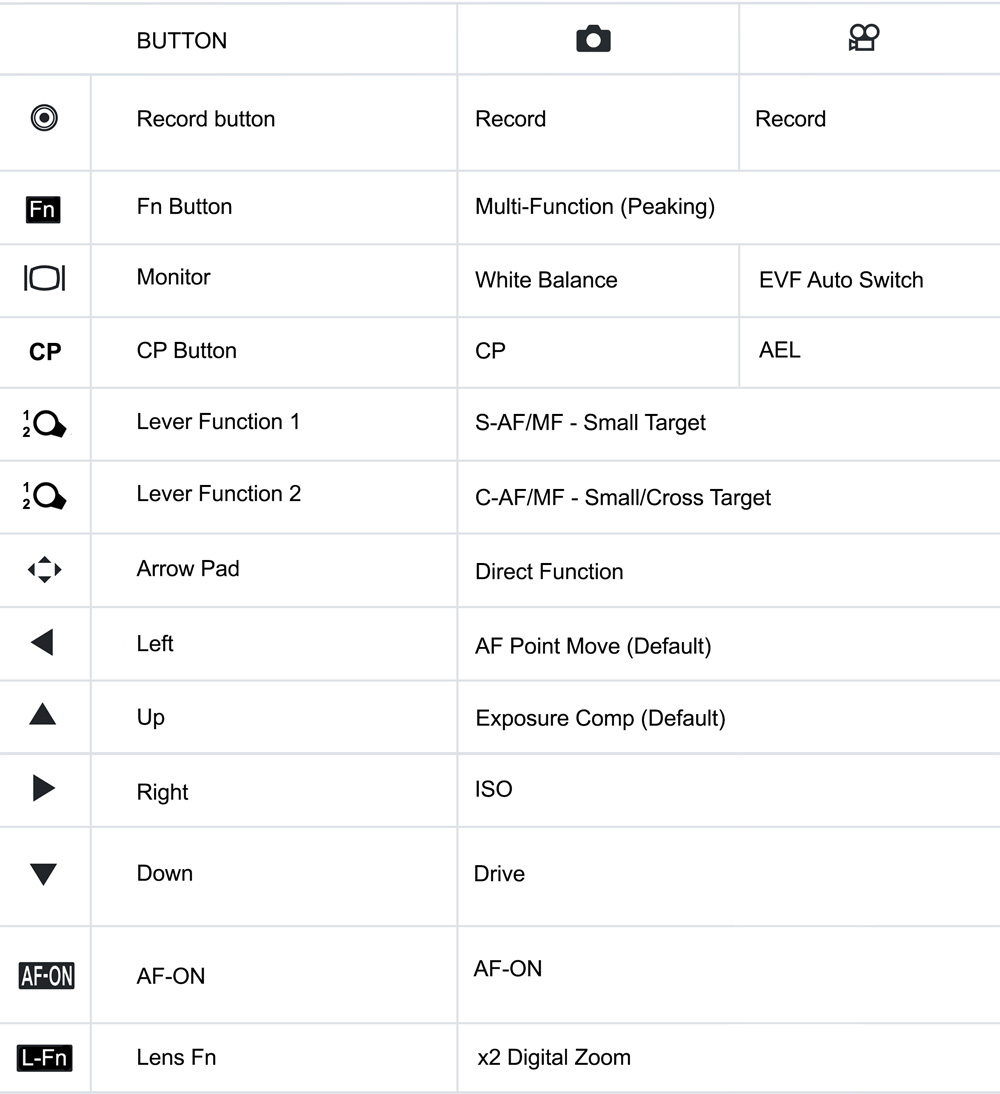1000x1094 pixels.
Task: Click the Right arrow triangle icon
Action: pos(43,788)
